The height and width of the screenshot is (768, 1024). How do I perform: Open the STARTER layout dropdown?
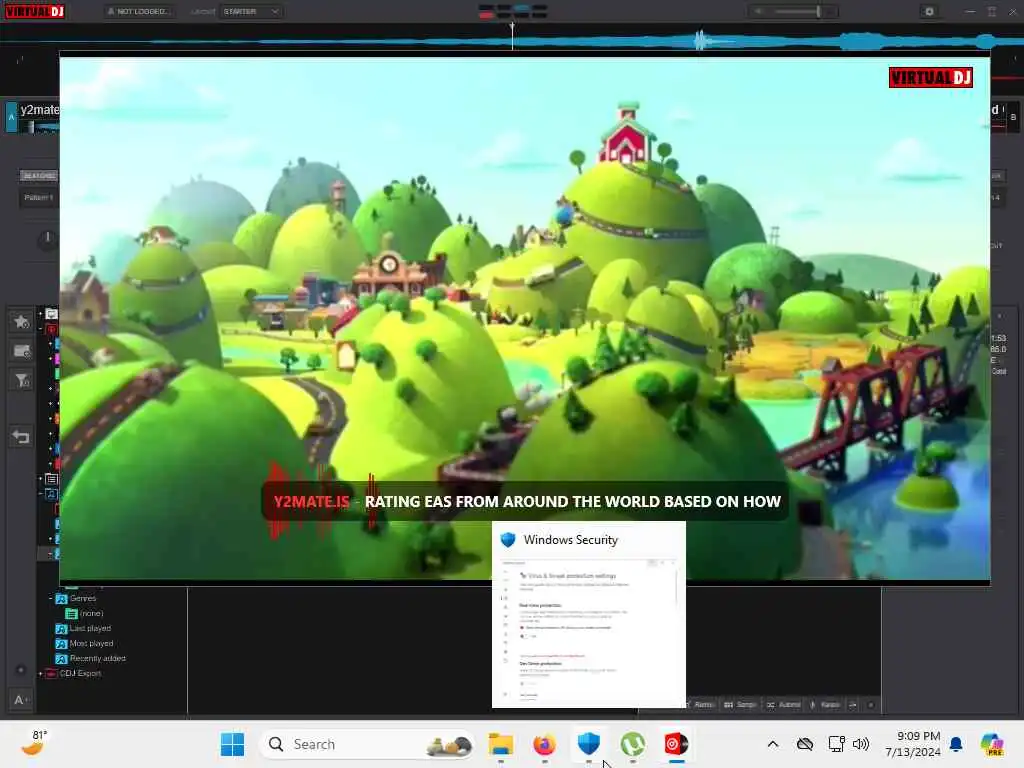pos(251,11)
